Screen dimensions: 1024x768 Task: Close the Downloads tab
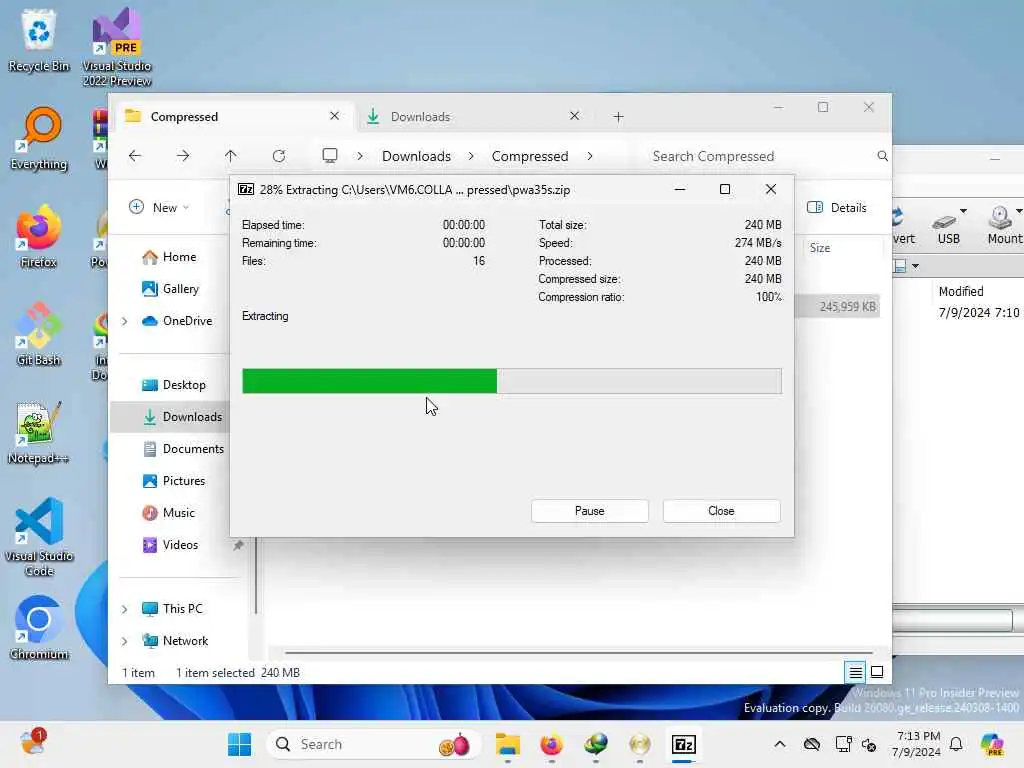pyautogui.click(x=574, y=116)
